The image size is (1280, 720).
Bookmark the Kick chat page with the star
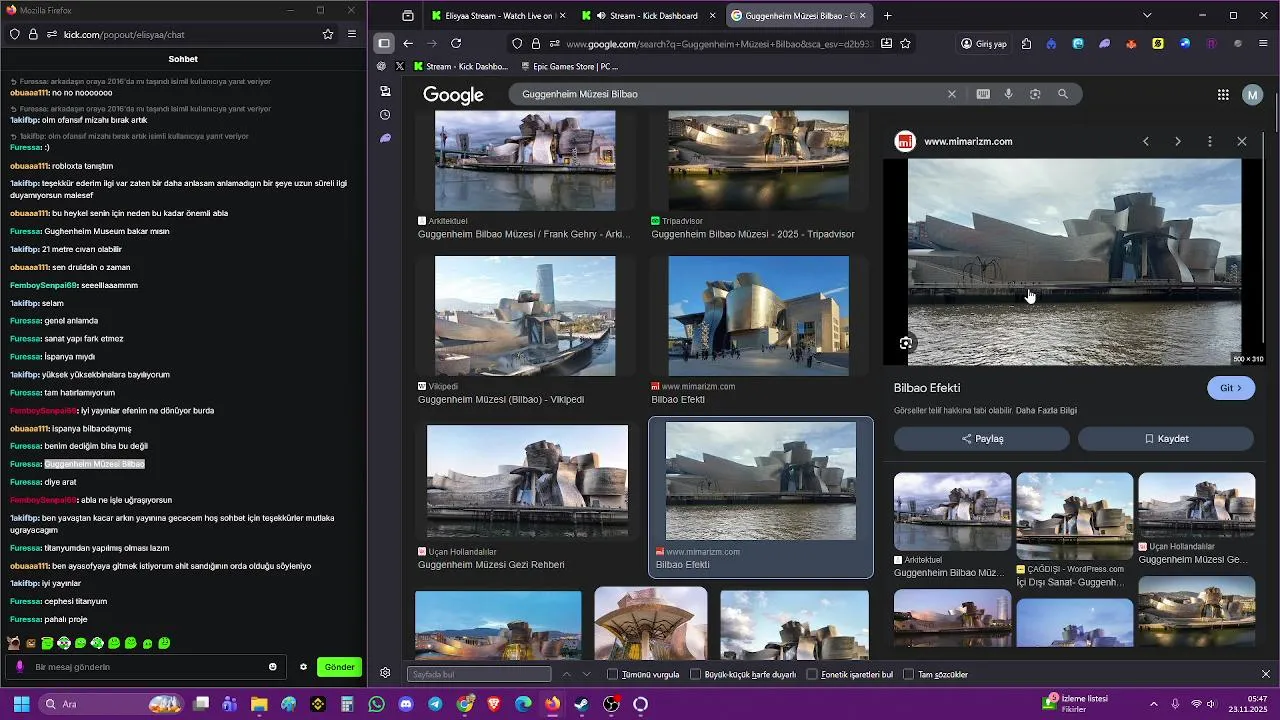pyautogui.click(x=328, y=34)
